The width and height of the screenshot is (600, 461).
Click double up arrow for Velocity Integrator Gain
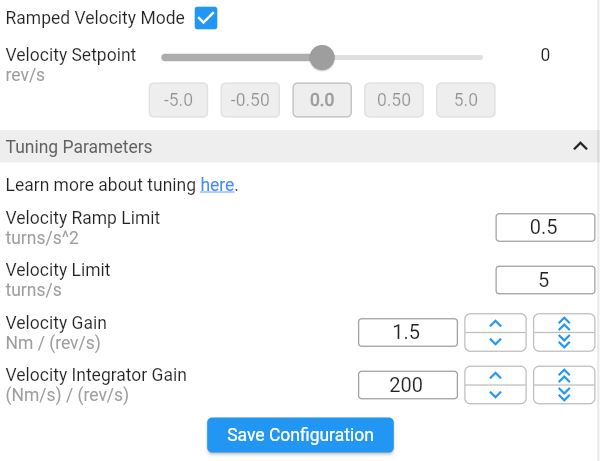pos(564,375)
